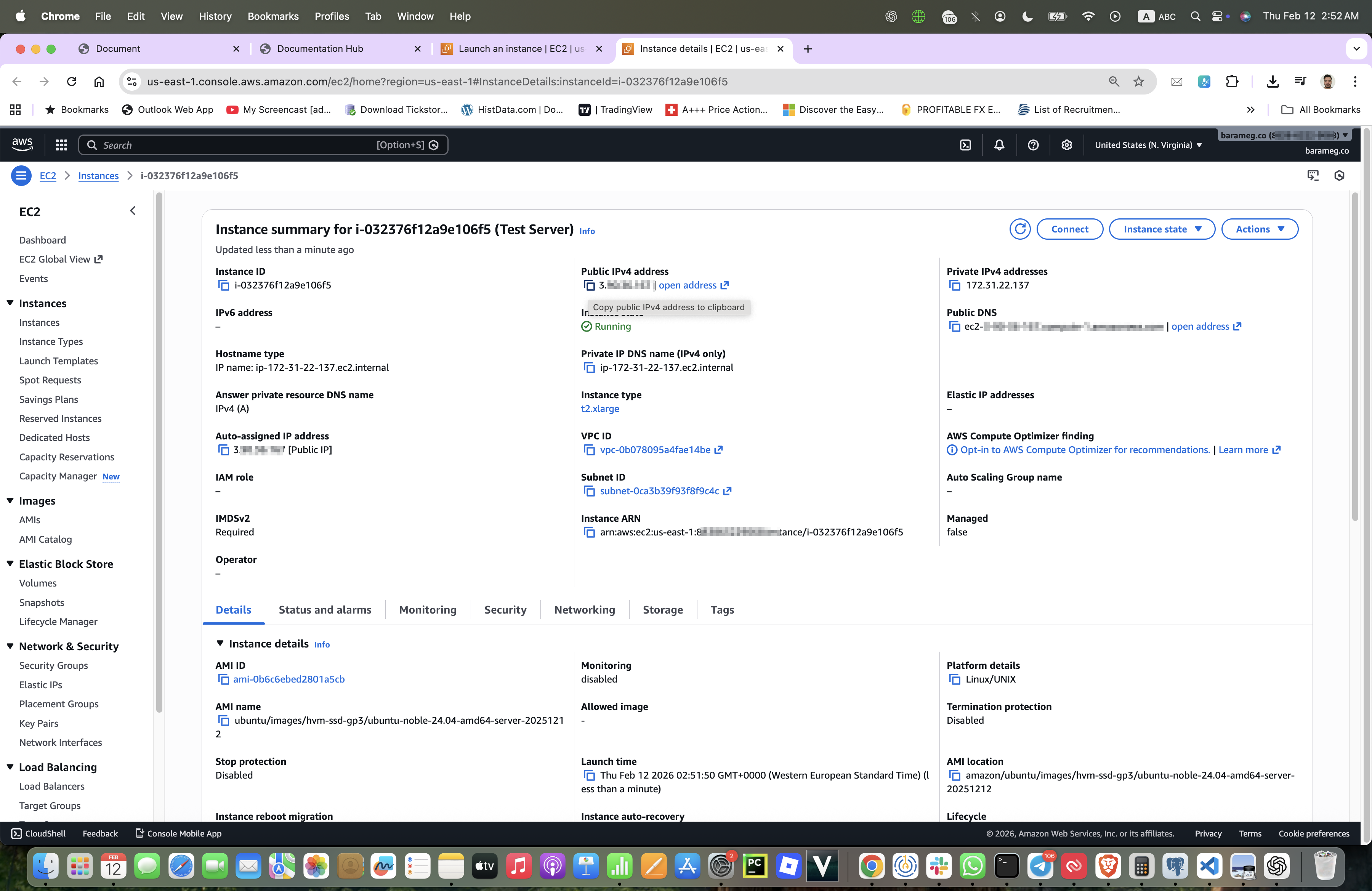Open the t2.xlarge instance type link
The width and height of the screenshot is (1372, 891).
(x=599, y=409)
